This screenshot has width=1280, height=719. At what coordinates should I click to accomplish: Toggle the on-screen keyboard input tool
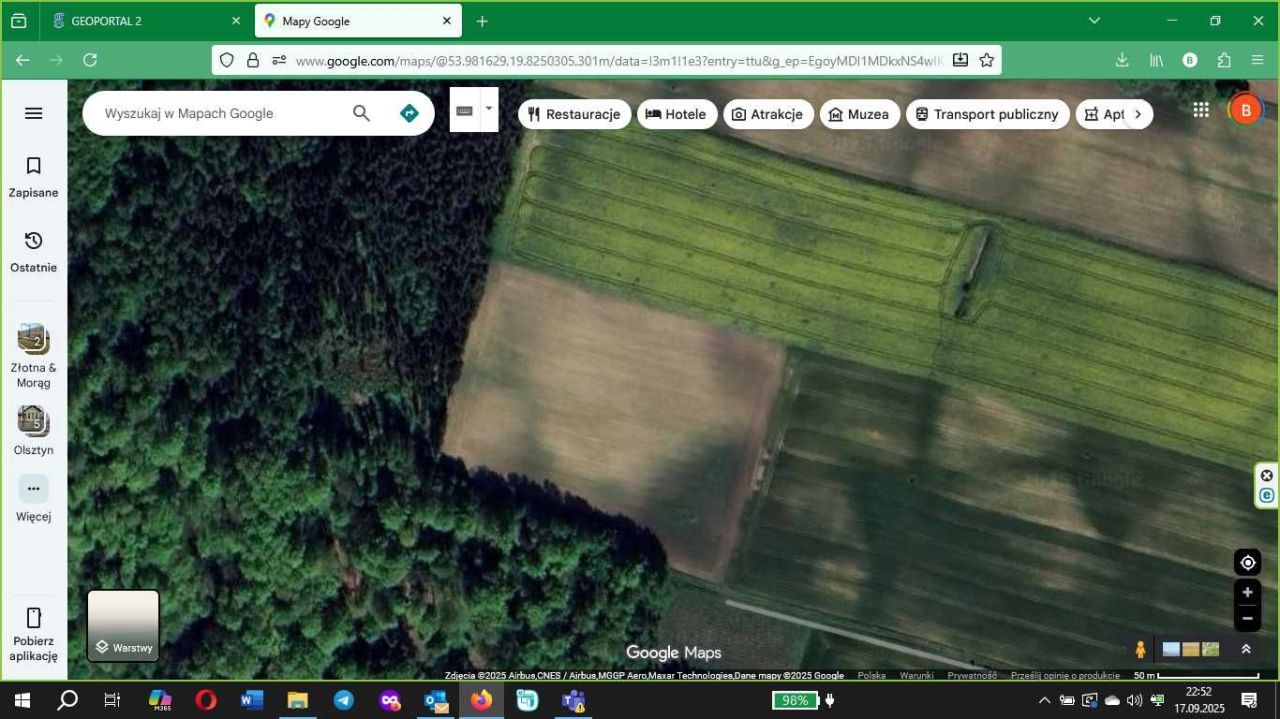click(x=464, y=111)
